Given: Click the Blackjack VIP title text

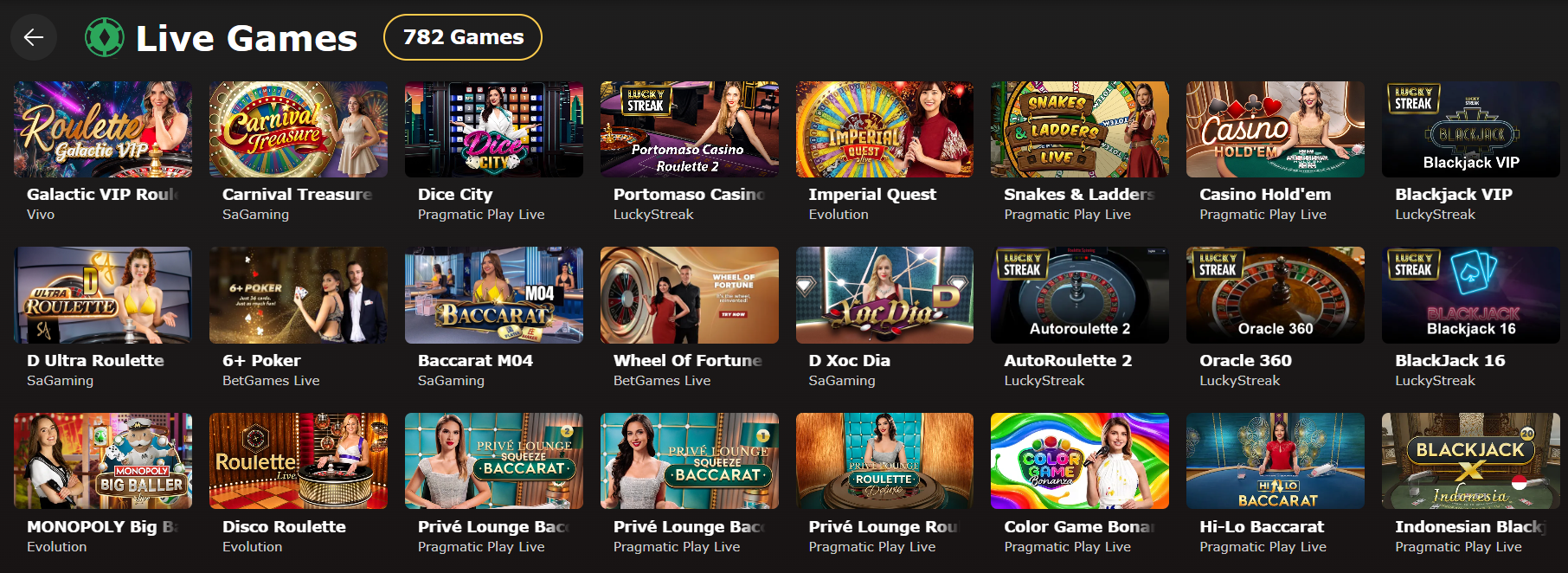Looking at the screenshot, I should click(x=1454, y=195).
